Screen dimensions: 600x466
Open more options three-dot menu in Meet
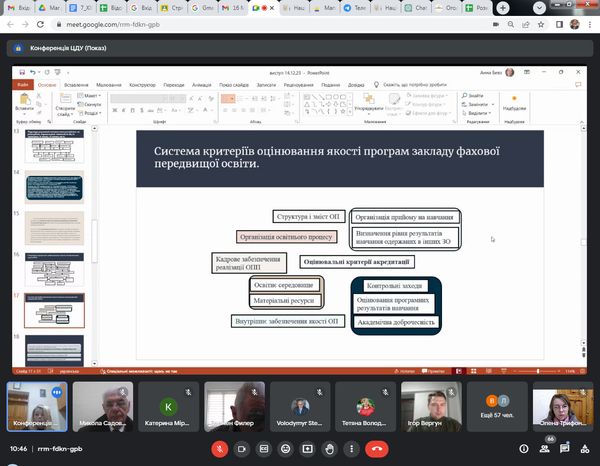(355, 449)
